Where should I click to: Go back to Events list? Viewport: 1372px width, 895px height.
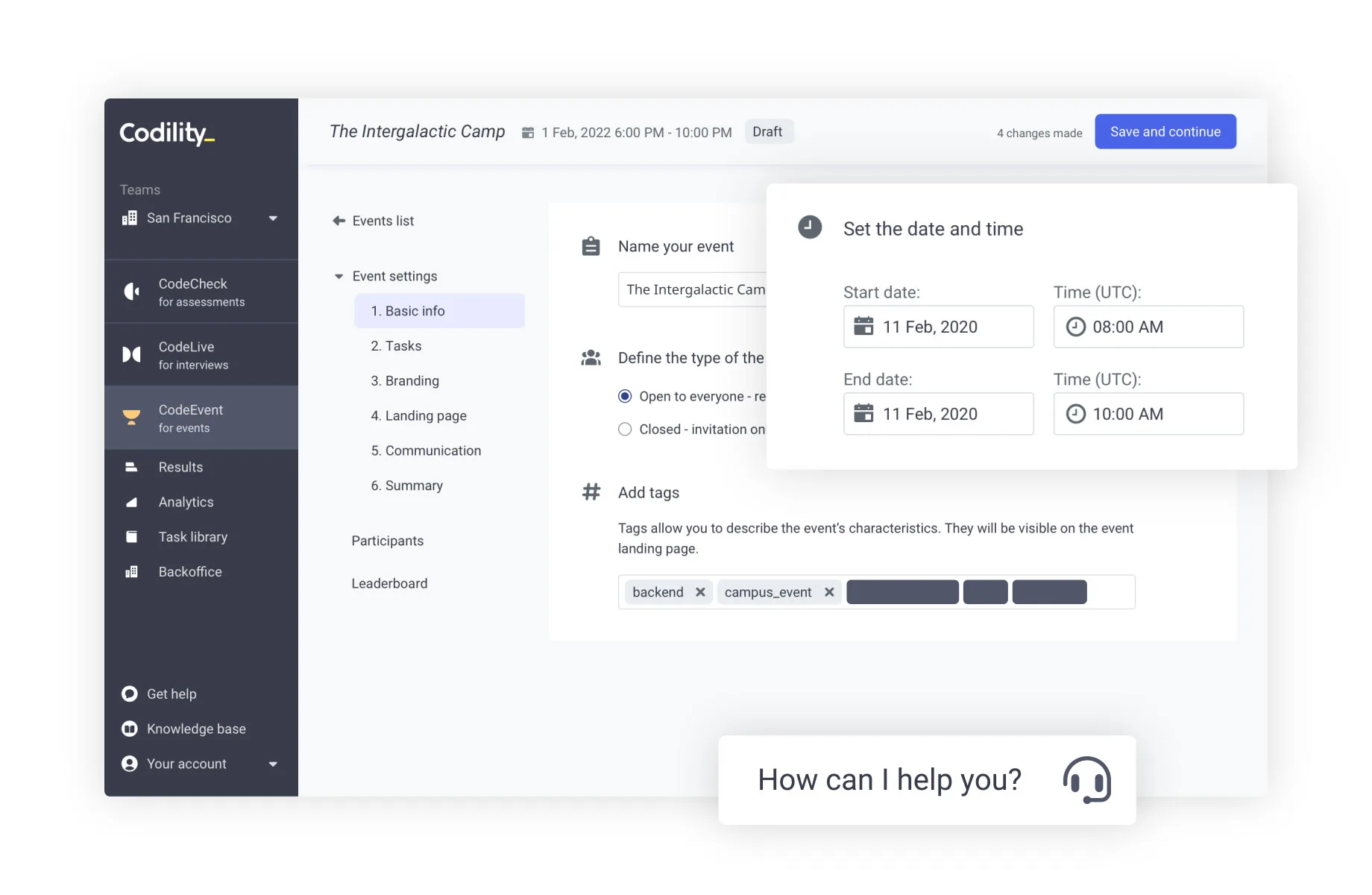373,221
